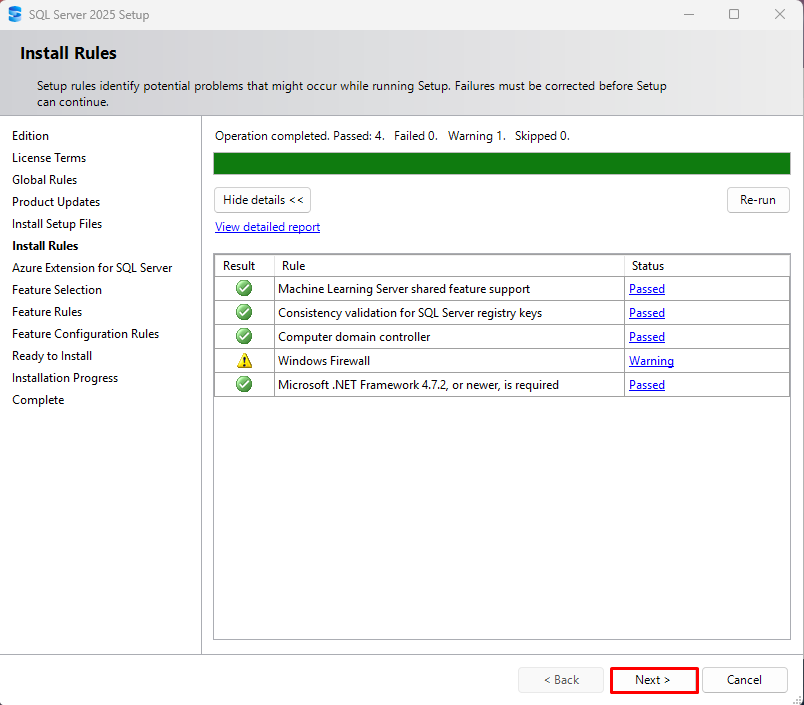Click the green check icon for Consistency validation rule
This screenshot has height=705, width=804.
[244, 312]
